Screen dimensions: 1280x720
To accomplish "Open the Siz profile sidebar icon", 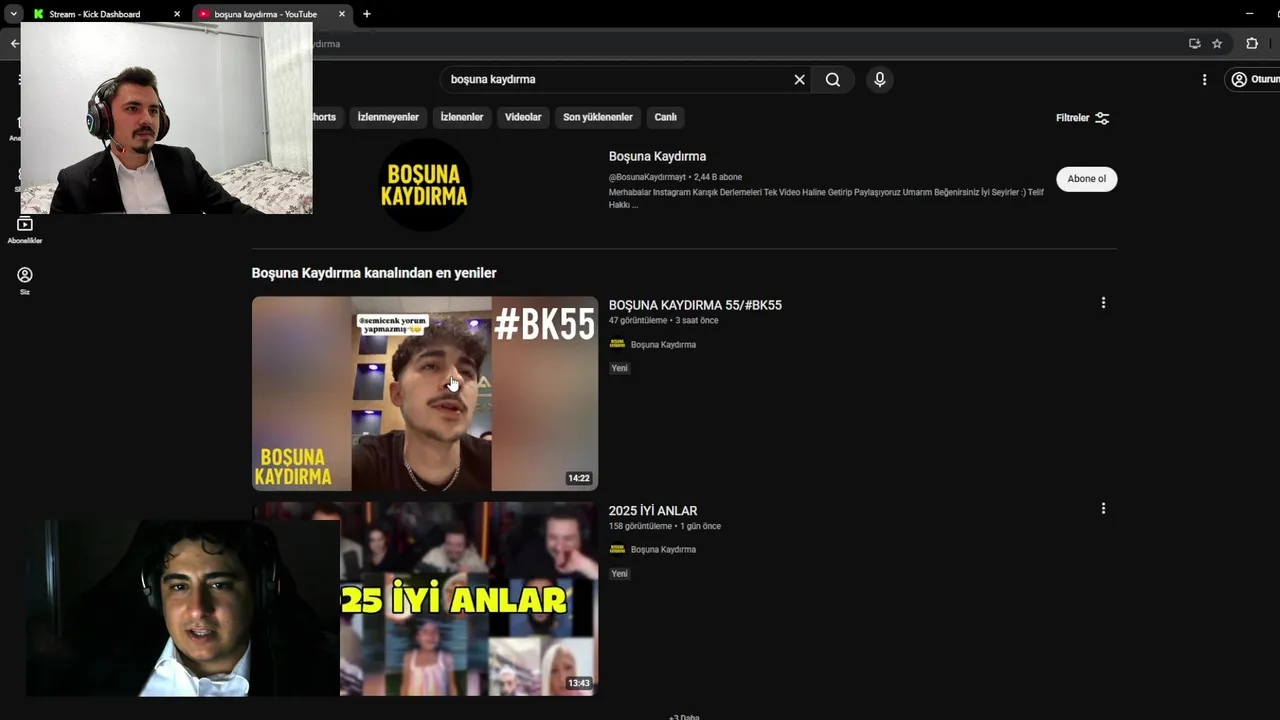I will pyautogui.click(x=25, y=281).
